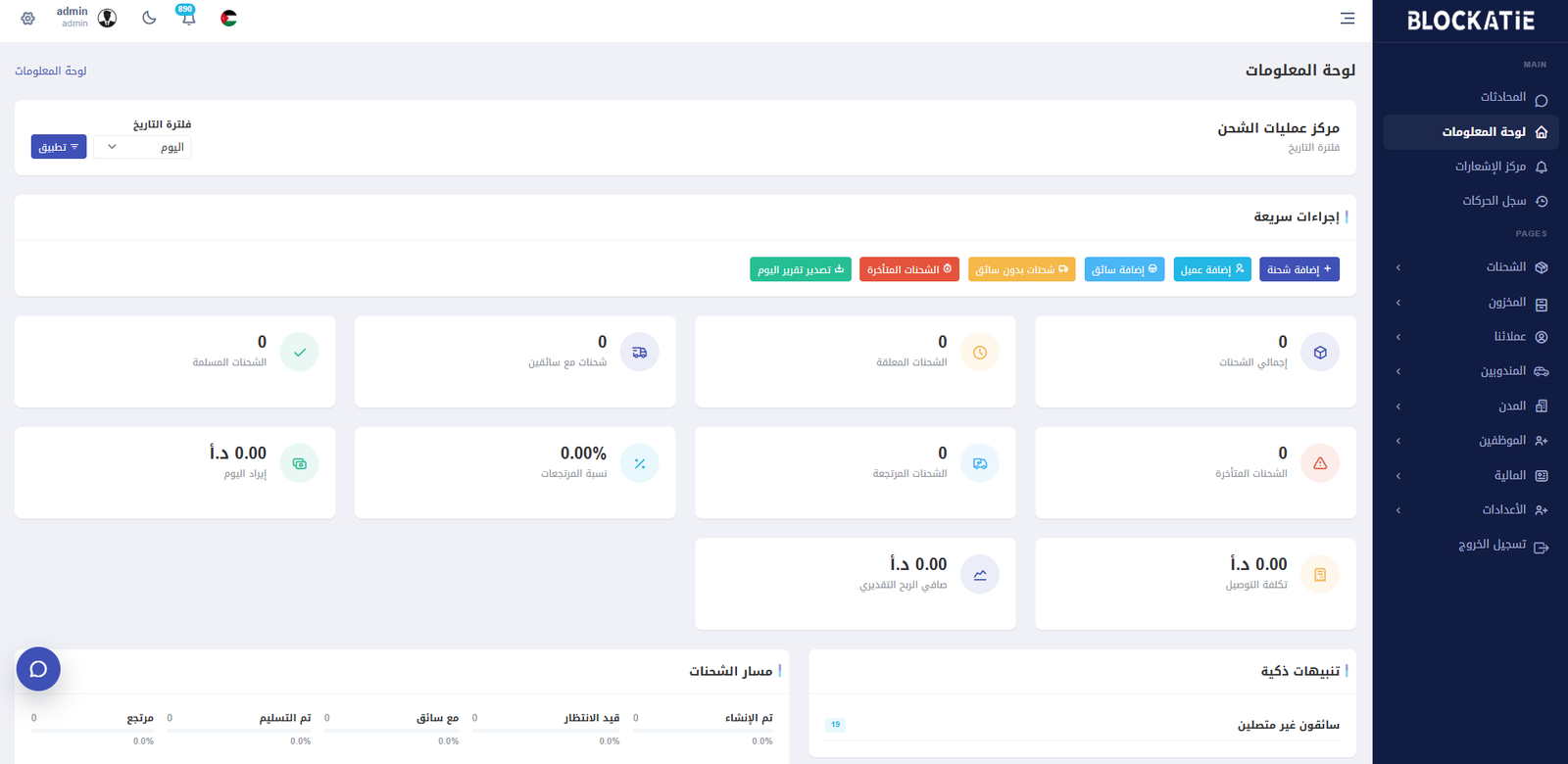Screen dimensions: 1568x764
Task: Click the money icon of إيراد اليوم card
Action: [x=299, y=463]
